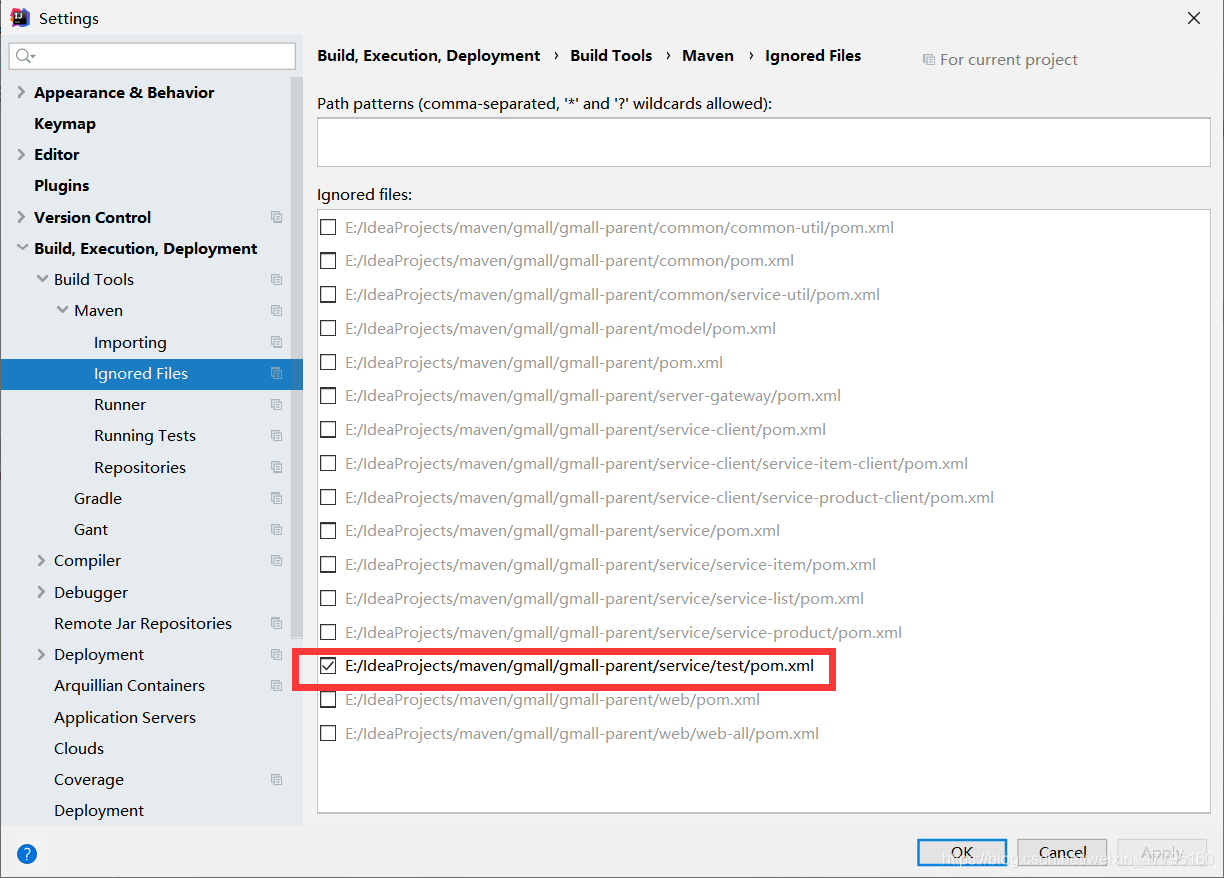Check common/common-util/pom.xml ignored file

tap(328, 227)
